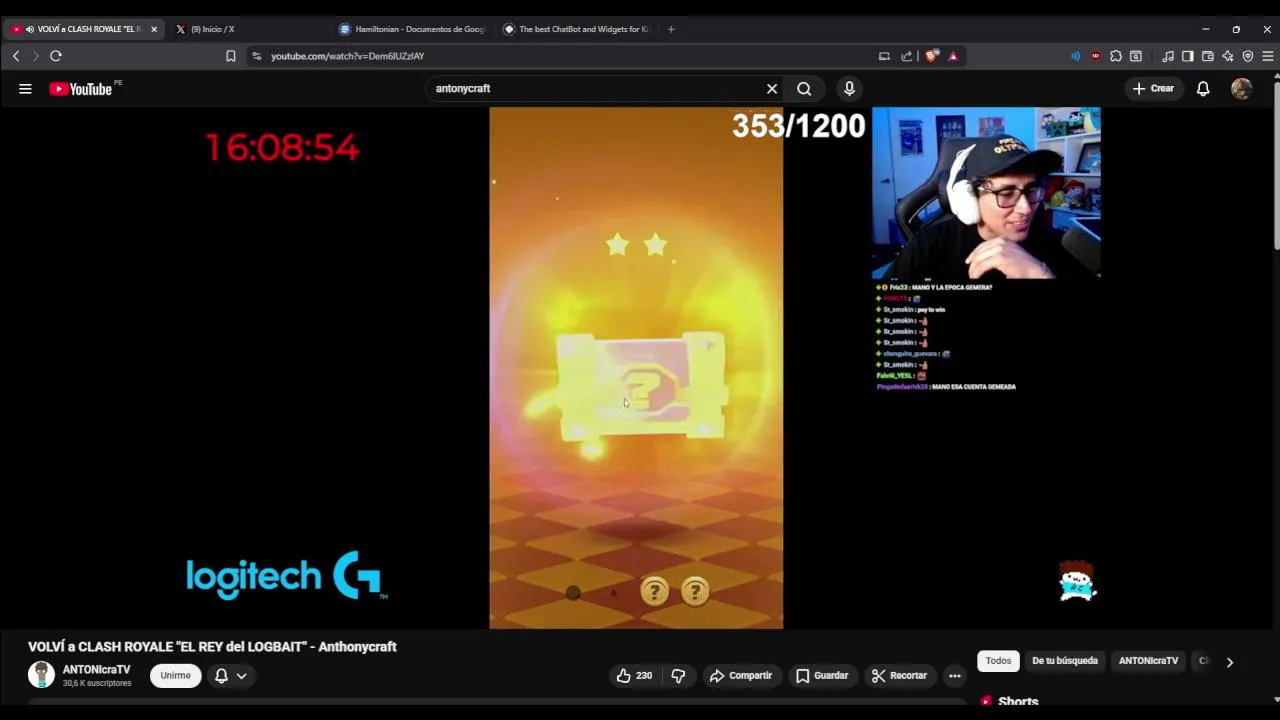Switch to the best ChatBot and Widgets tab
Screen dimensions: 1280x720
576,29
